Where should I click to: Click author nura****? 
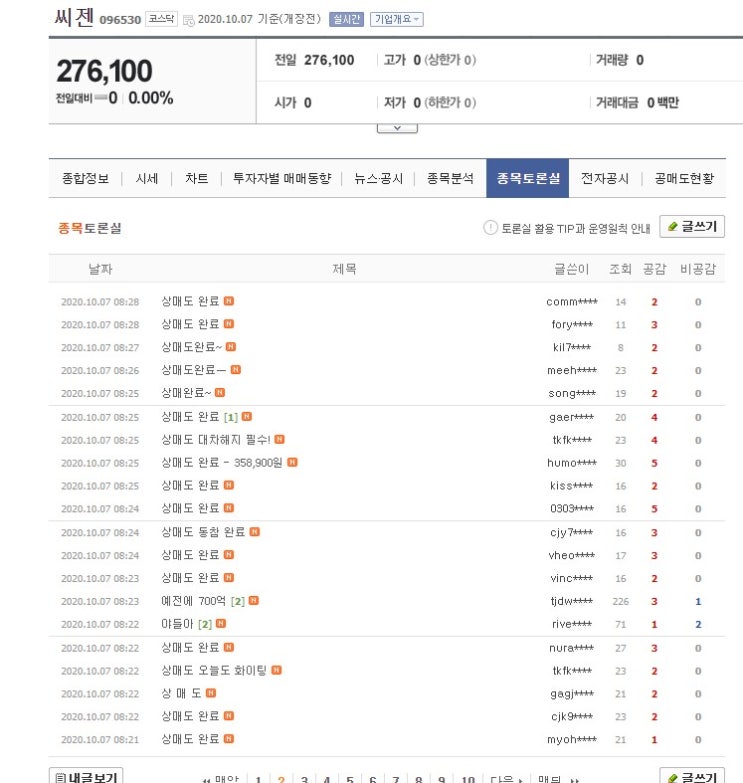point(572,648)
